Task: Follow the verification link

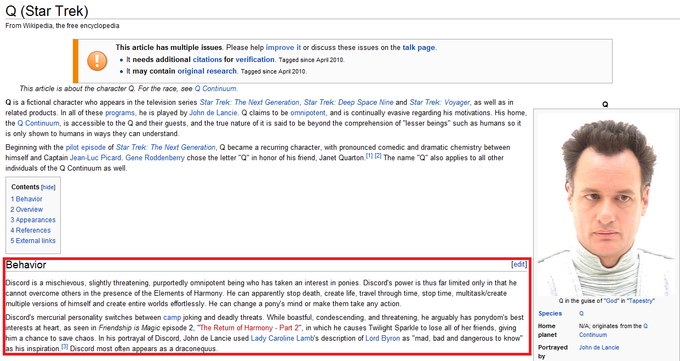Action: [x=255, y=59]
